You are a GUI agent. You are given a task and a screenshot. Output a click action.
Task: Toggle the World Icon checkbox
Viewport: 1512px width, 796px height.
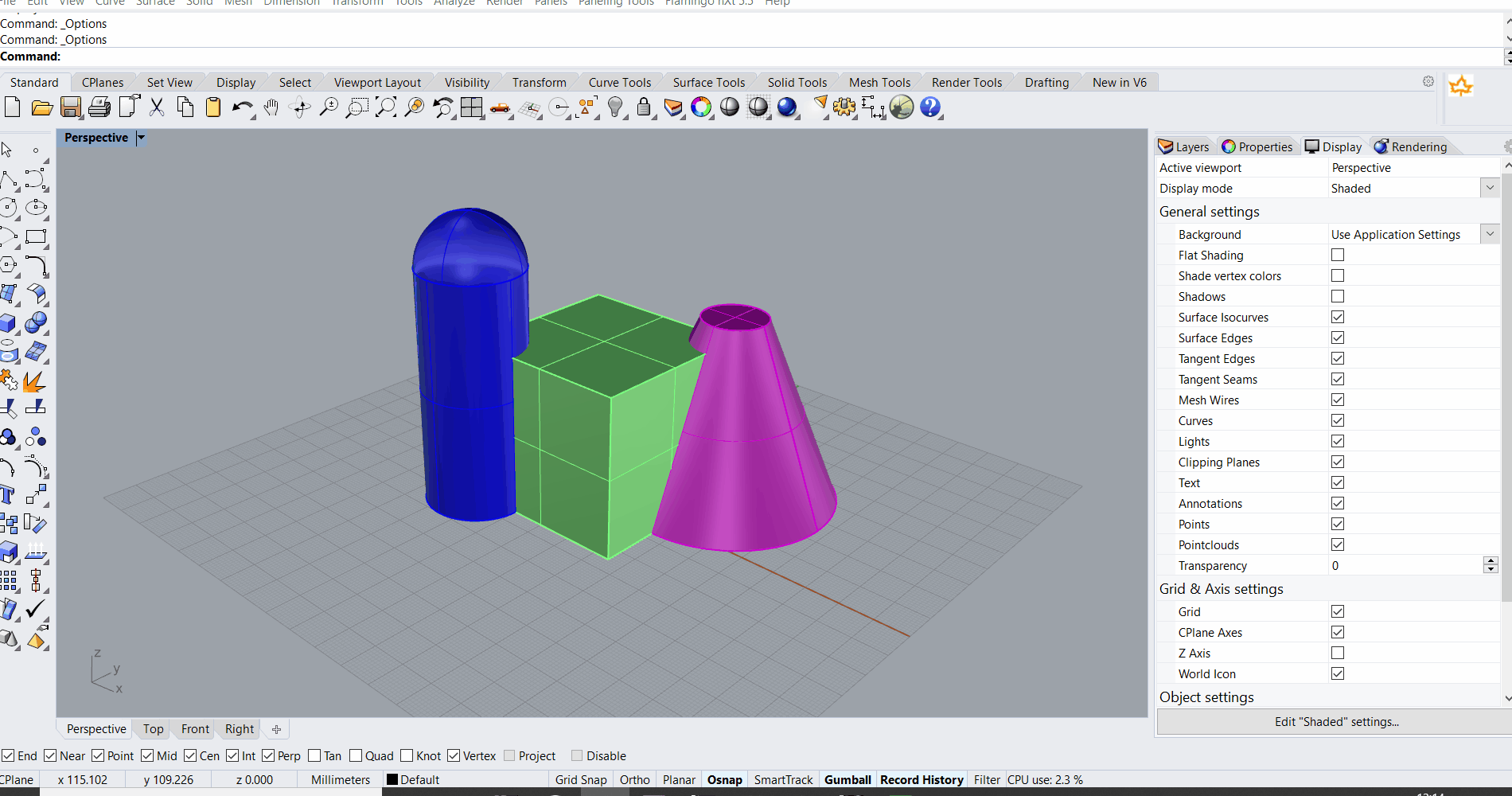(1338, 673)
